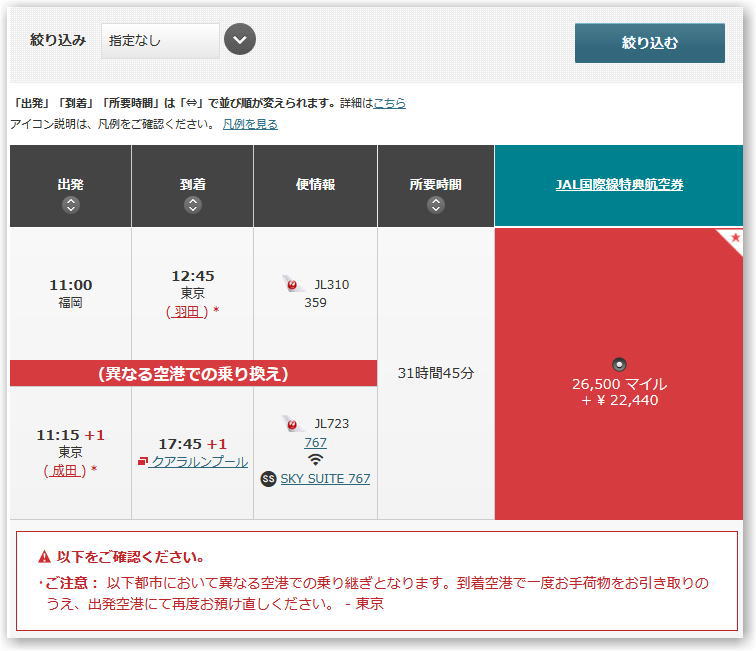Click the 絞り込み label text
The width and height of the screenshot is (756, 651).
[58, 40]
